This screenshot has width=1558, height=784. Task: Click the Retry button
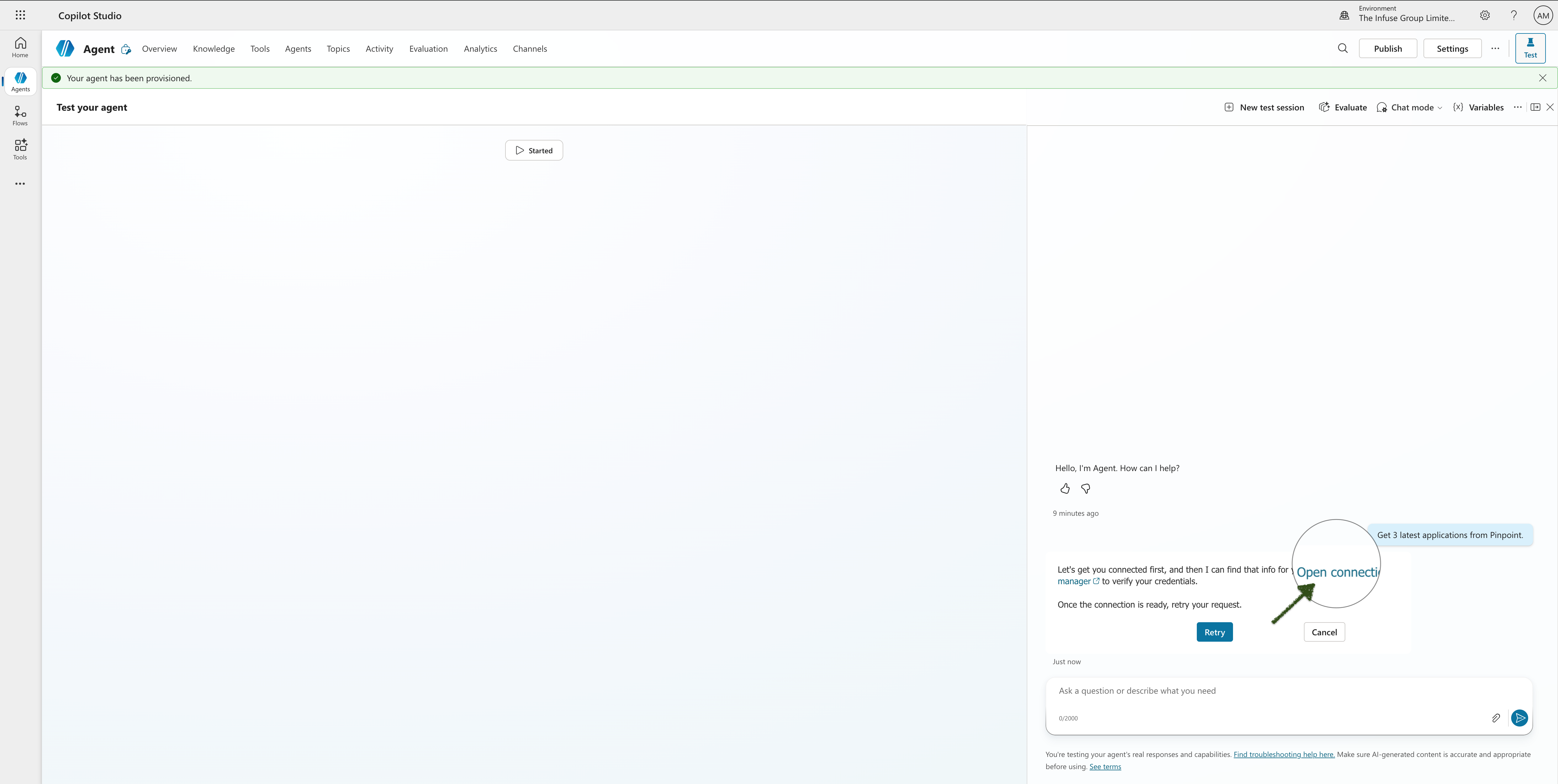coord(1214,632)
